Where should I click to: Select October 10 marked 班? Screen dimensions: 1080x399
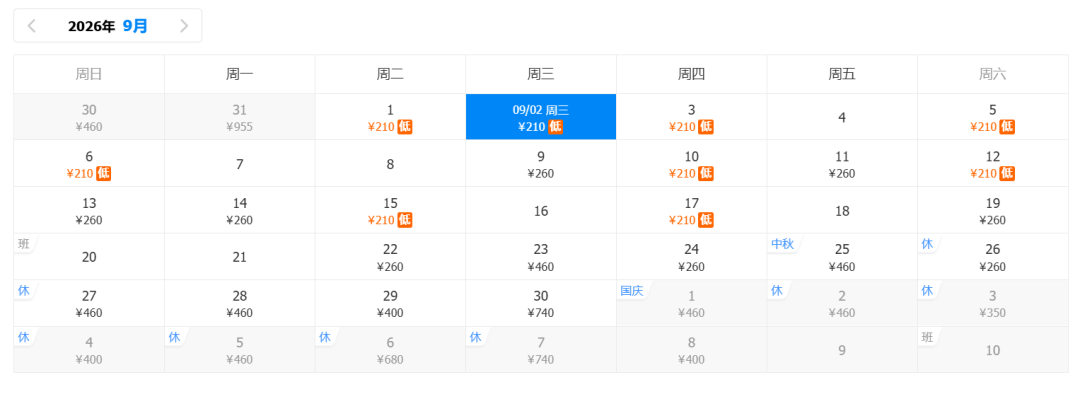click(x=993, y=350)
